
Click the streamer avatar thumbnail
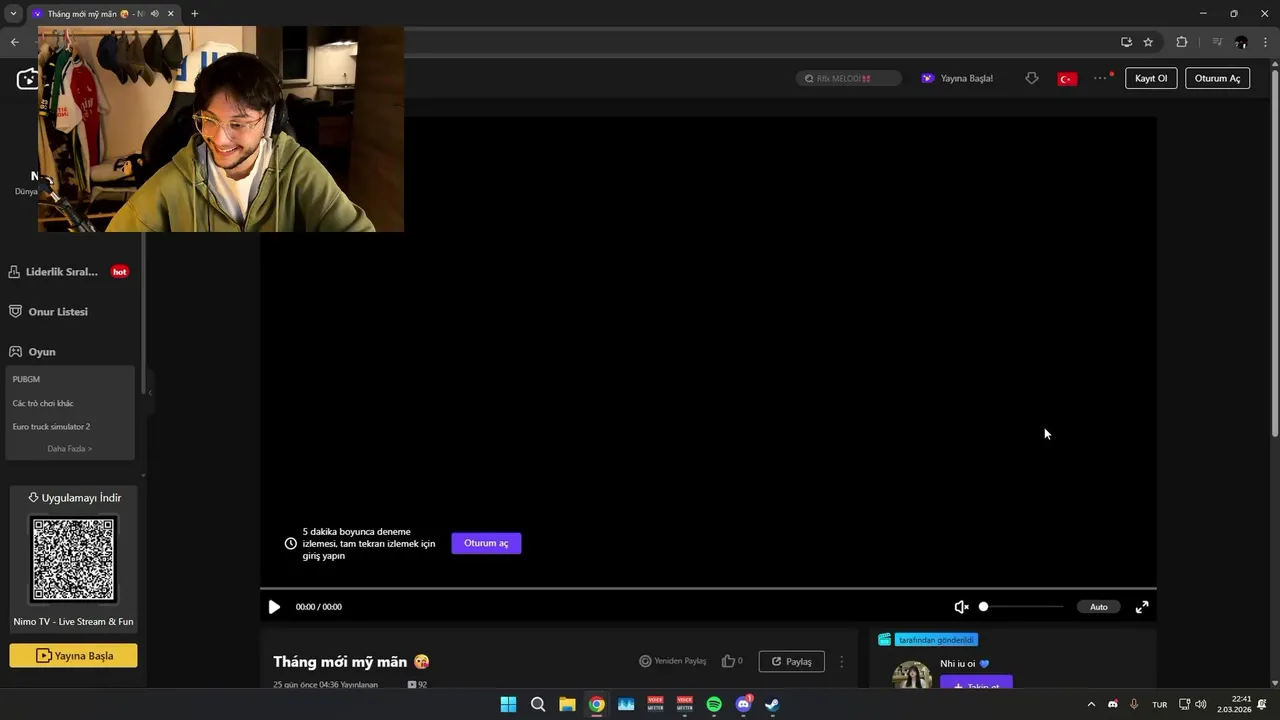tap(912, 675)
